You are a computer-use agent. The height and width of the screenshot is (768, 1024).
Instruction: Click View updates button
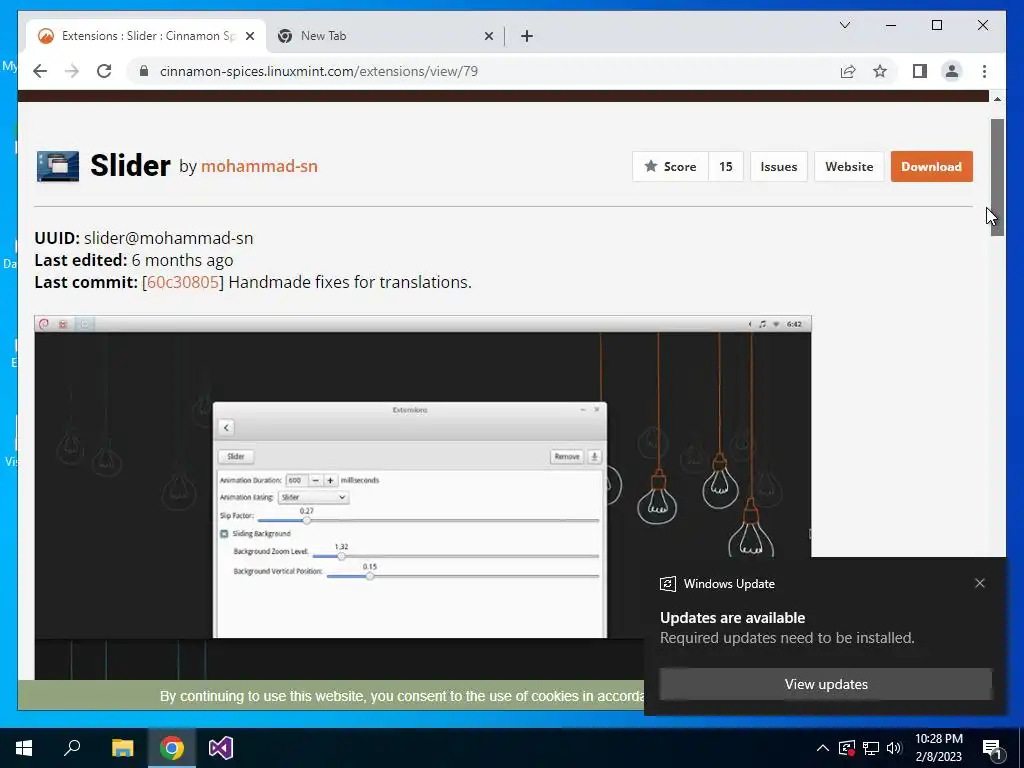click(x=826, y=684)
